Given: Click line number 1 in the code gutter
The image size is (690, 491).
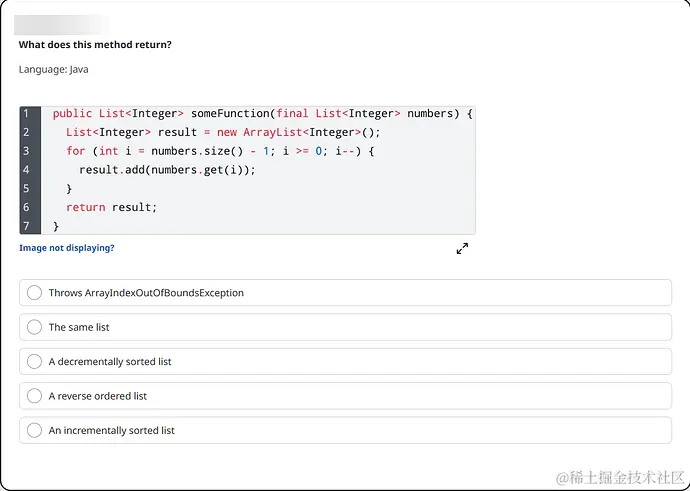Looking at the screenshot, I should click(x=26, y=114).
